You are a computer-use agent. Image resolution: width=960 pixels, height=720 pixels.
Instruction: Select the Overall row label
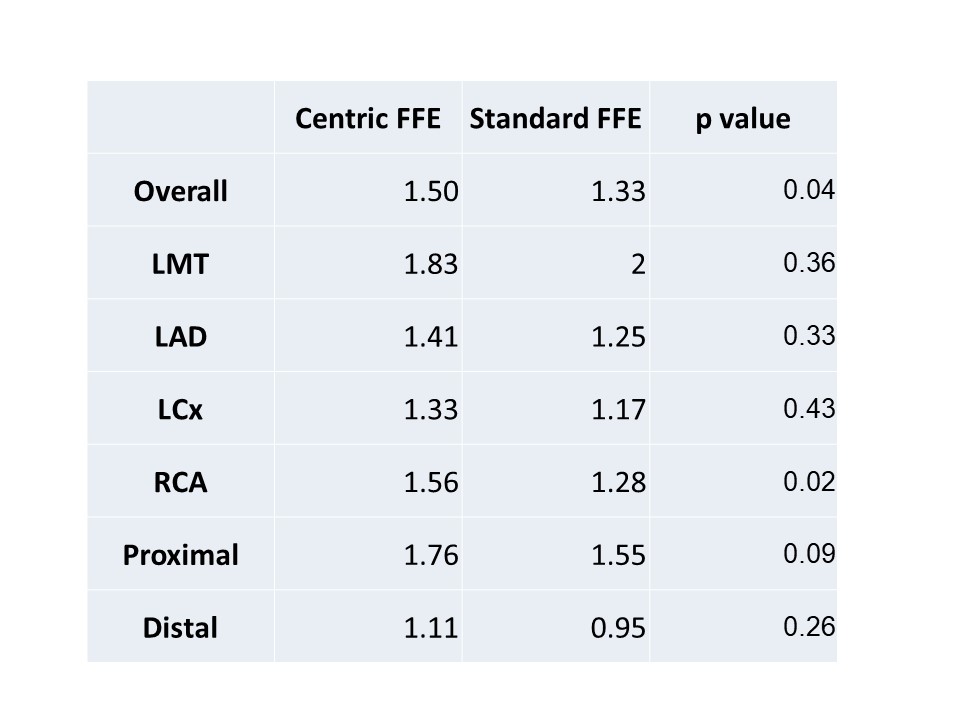(181, 191)
